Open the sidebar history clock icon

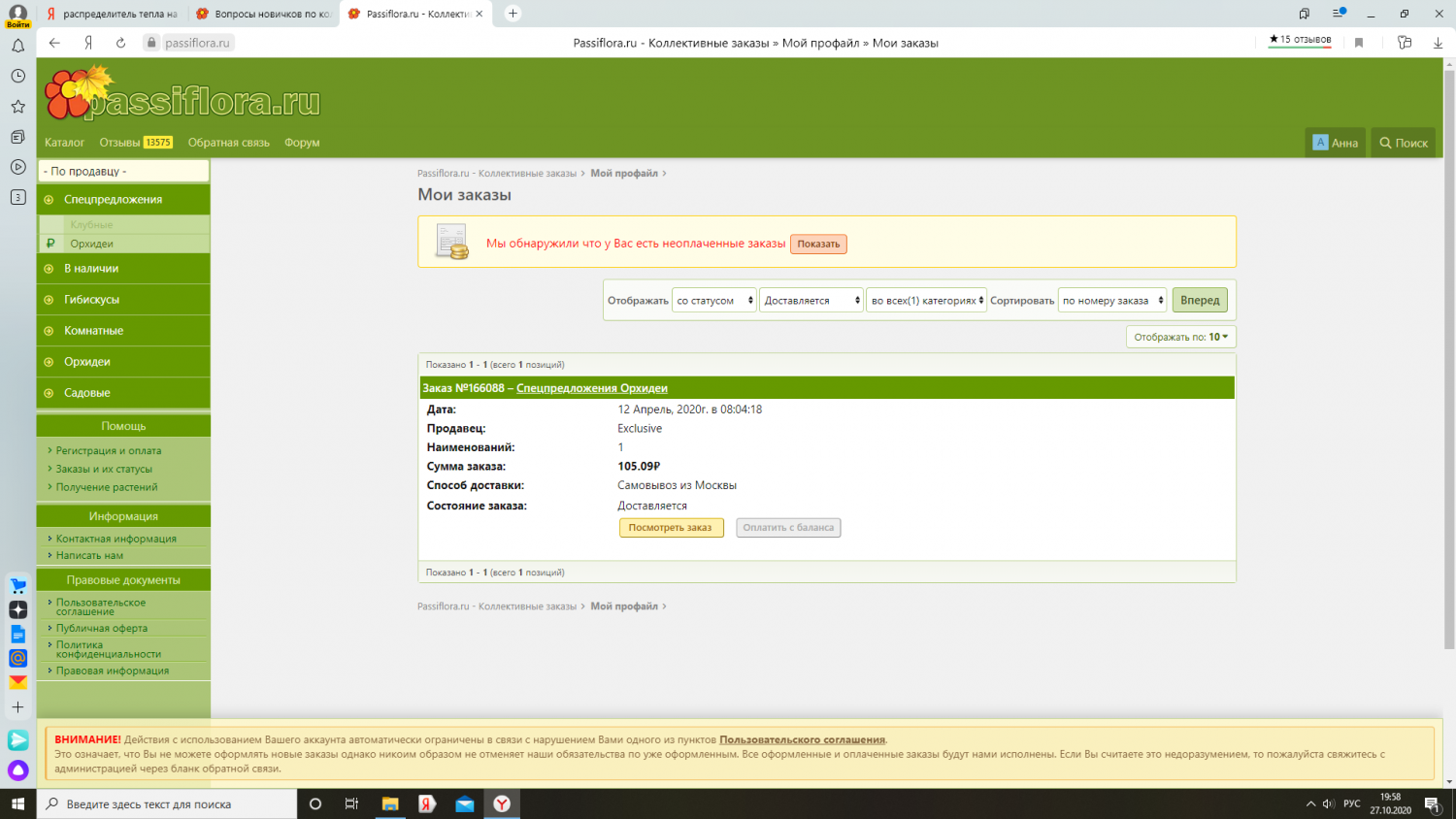17,76
